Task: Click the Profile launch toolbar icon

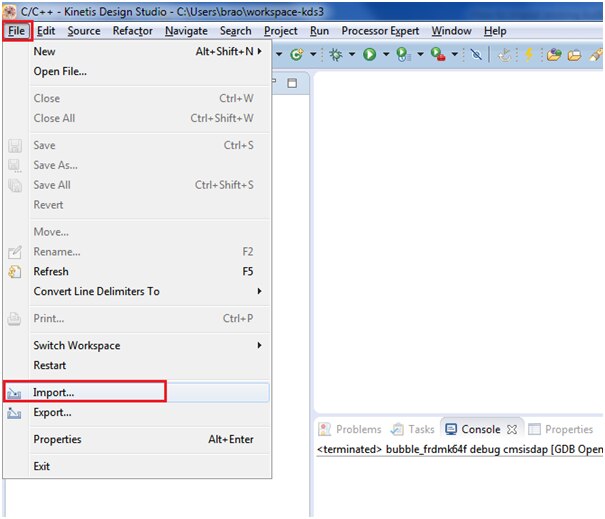Action: (403, 54)
